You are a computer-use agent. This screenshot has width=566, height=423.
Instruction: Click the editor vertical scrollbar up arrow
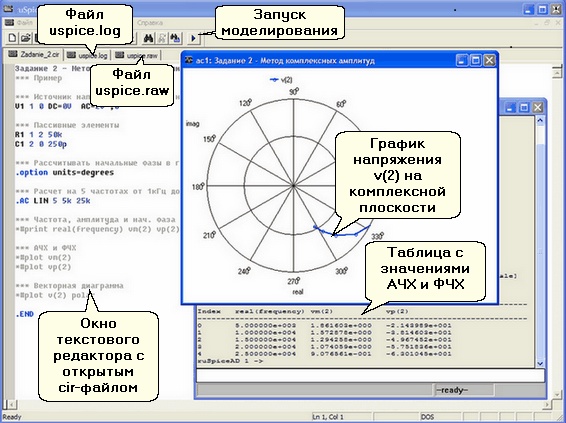[556, 73]
